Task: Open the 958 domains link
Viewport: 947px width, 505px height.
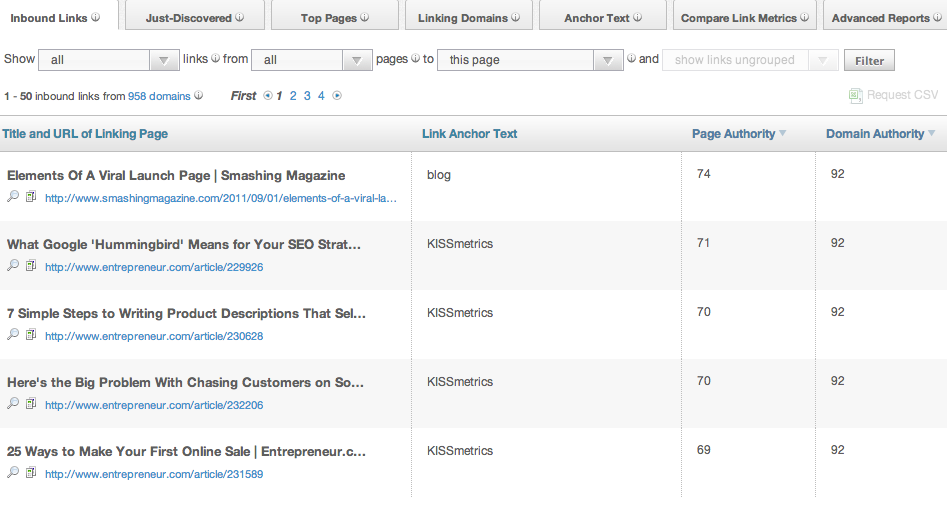Action: click(x=159, y=96)
